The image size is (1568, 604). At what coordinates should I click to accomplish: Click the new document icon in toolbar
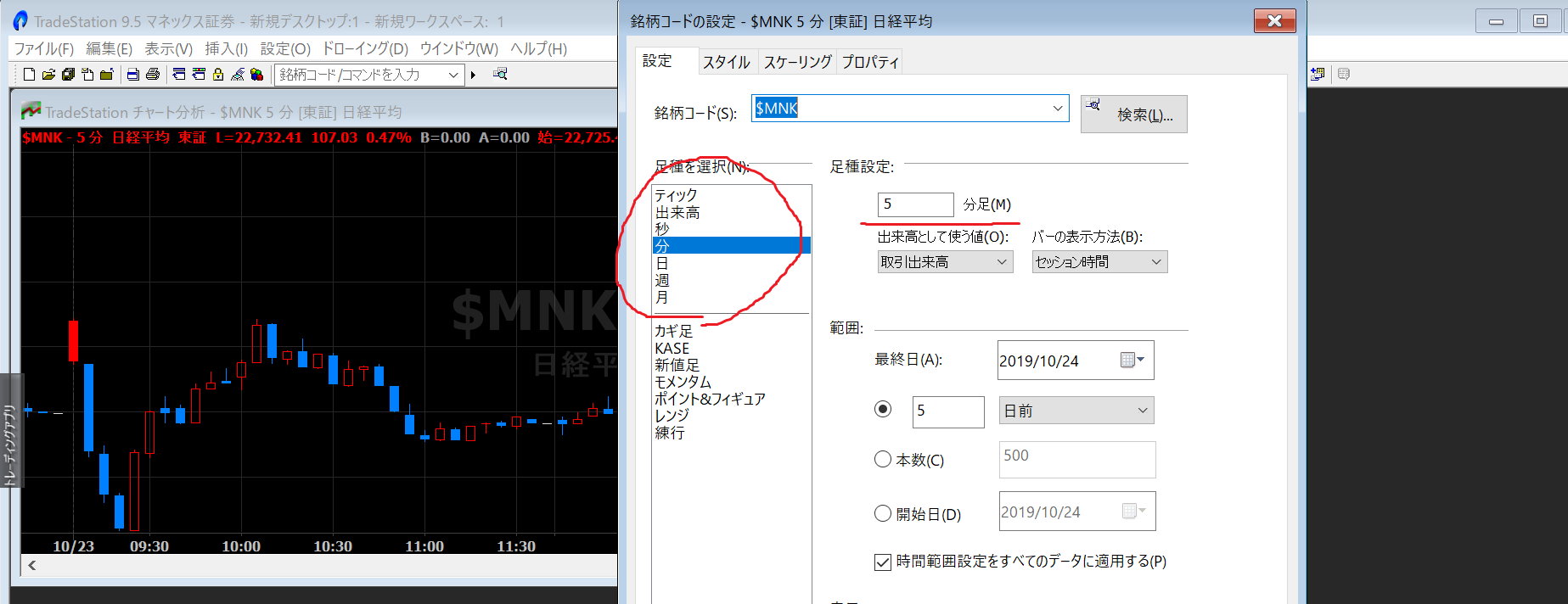point(30,75)
